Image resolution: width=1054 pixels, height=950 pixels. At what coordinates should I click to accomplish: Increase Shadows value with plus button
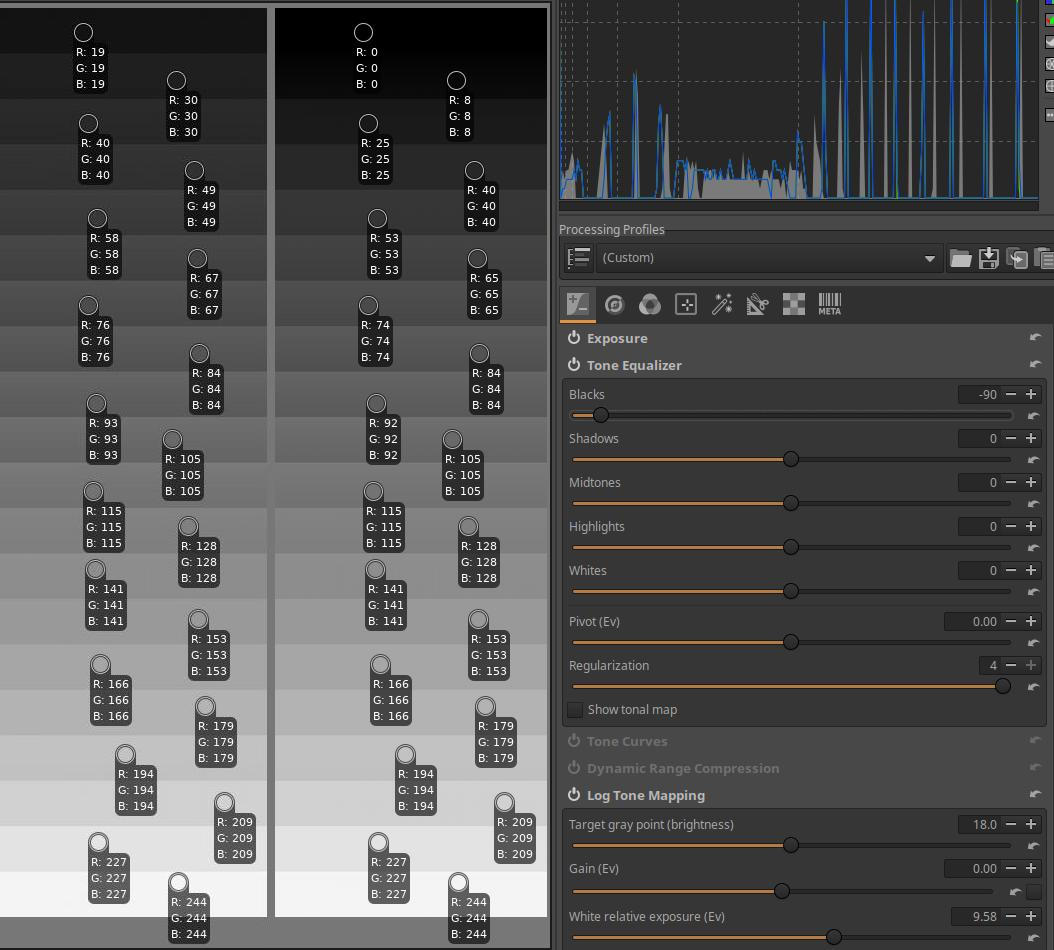tap(1030, 438)
